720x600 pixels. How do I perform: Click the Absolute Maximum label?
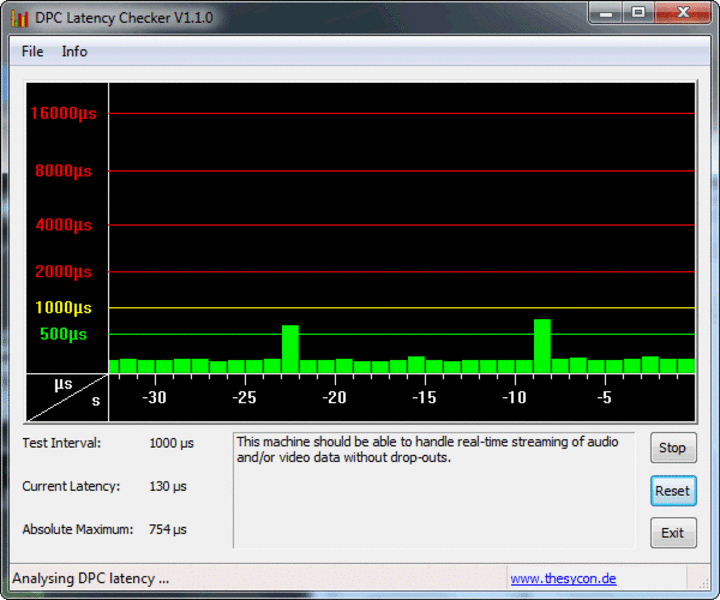[78, 529]
